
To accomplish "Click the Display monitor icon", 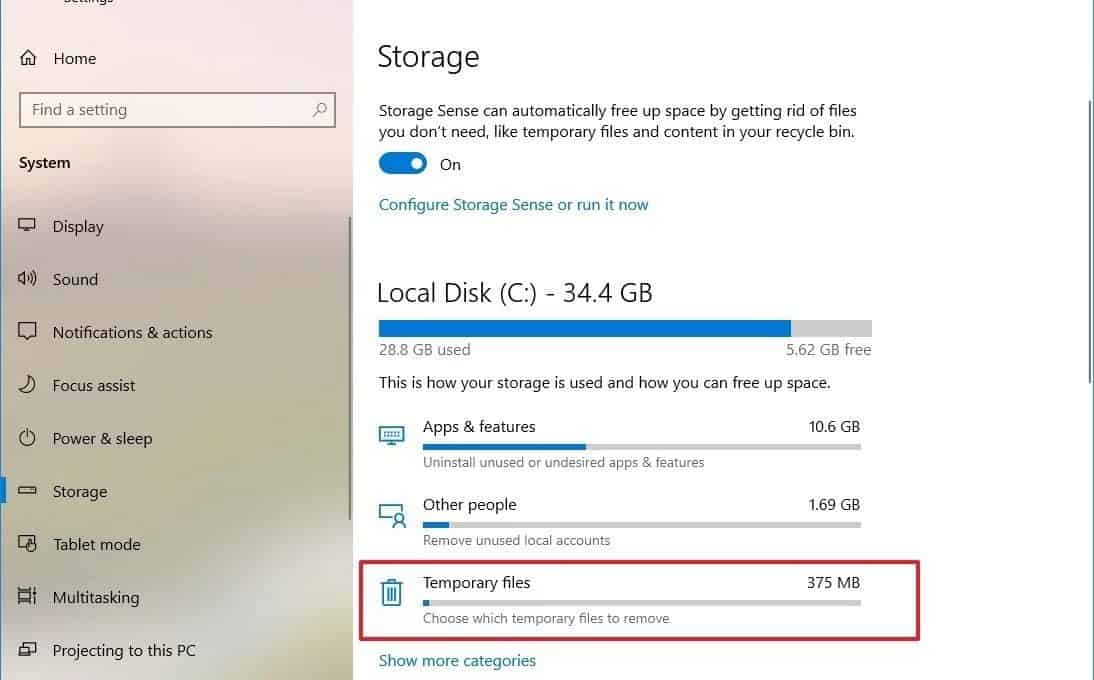I will (27, 225).
